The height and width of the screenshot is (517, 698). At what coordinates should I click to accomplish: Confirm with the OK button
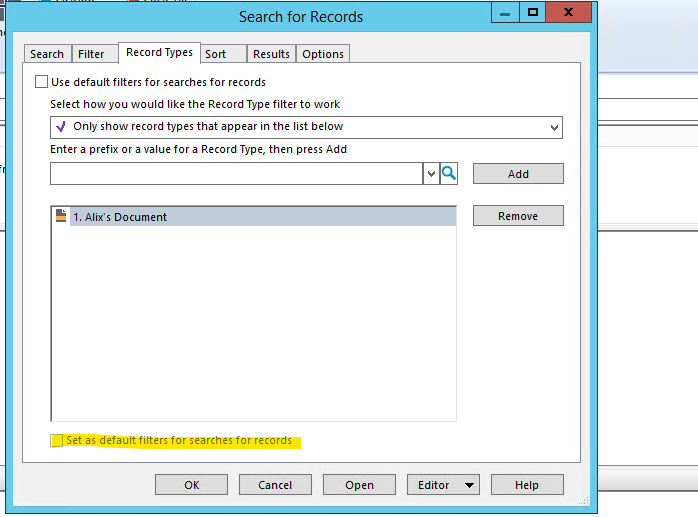point(191,485)
